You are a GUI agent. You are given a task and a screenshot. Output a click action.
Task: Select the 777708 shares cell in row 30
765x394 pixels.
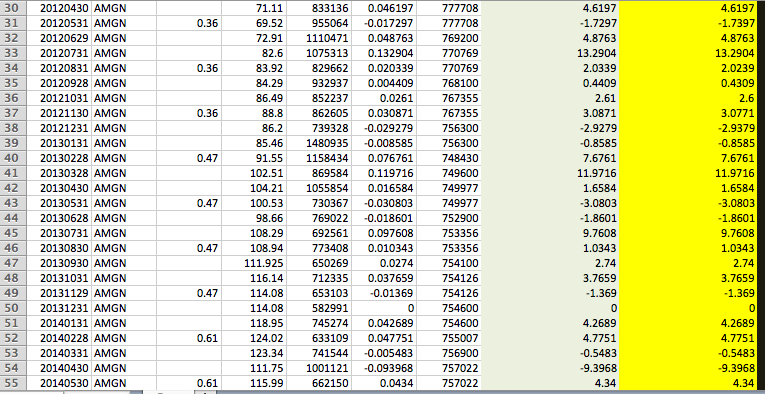[x=449, y=8]
